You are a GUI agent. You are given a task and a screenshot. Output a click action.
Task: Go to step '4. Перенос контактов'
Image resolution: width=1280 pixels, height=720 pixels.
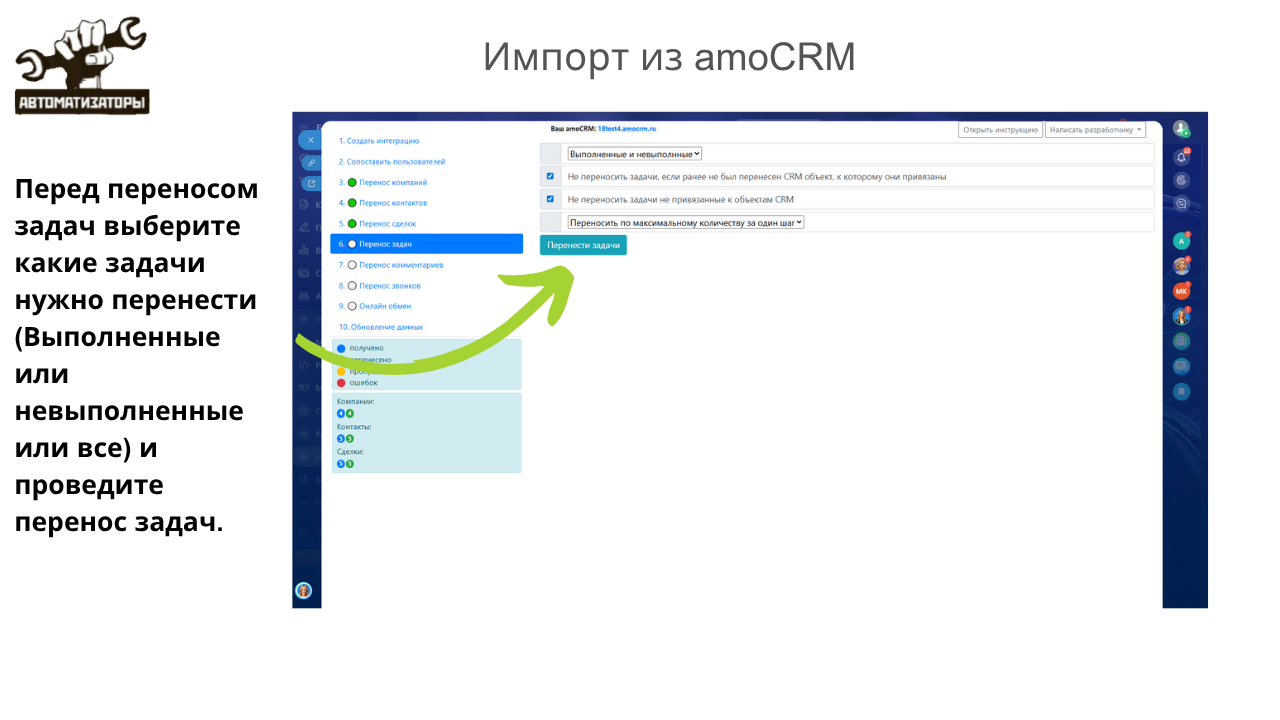point(382,203)
